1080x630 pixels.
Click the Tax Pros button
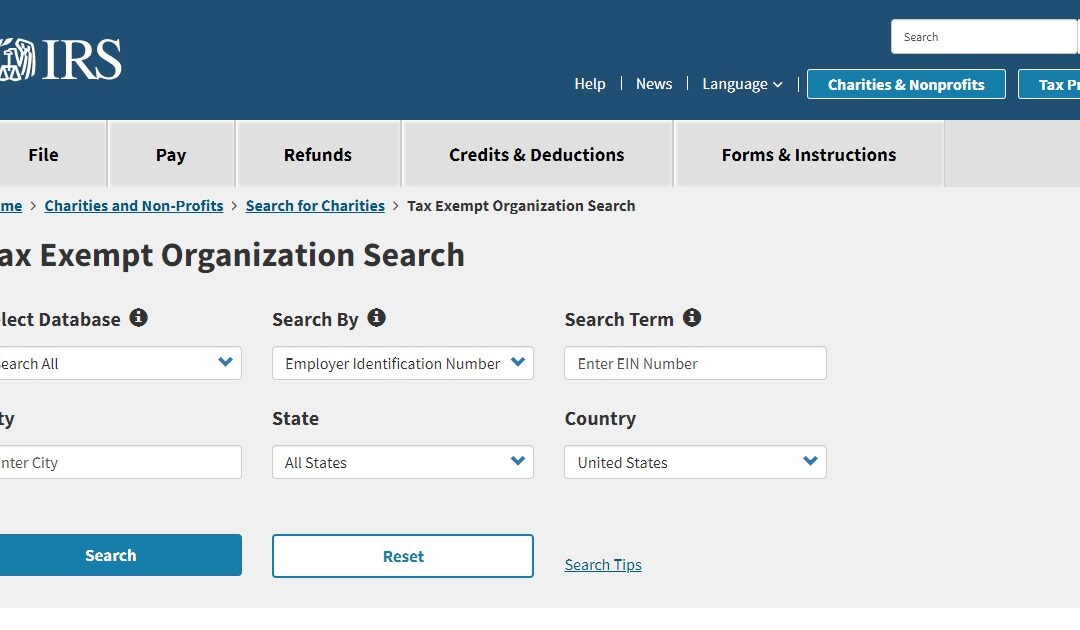pyautogui.click(x=1050, y=84)
